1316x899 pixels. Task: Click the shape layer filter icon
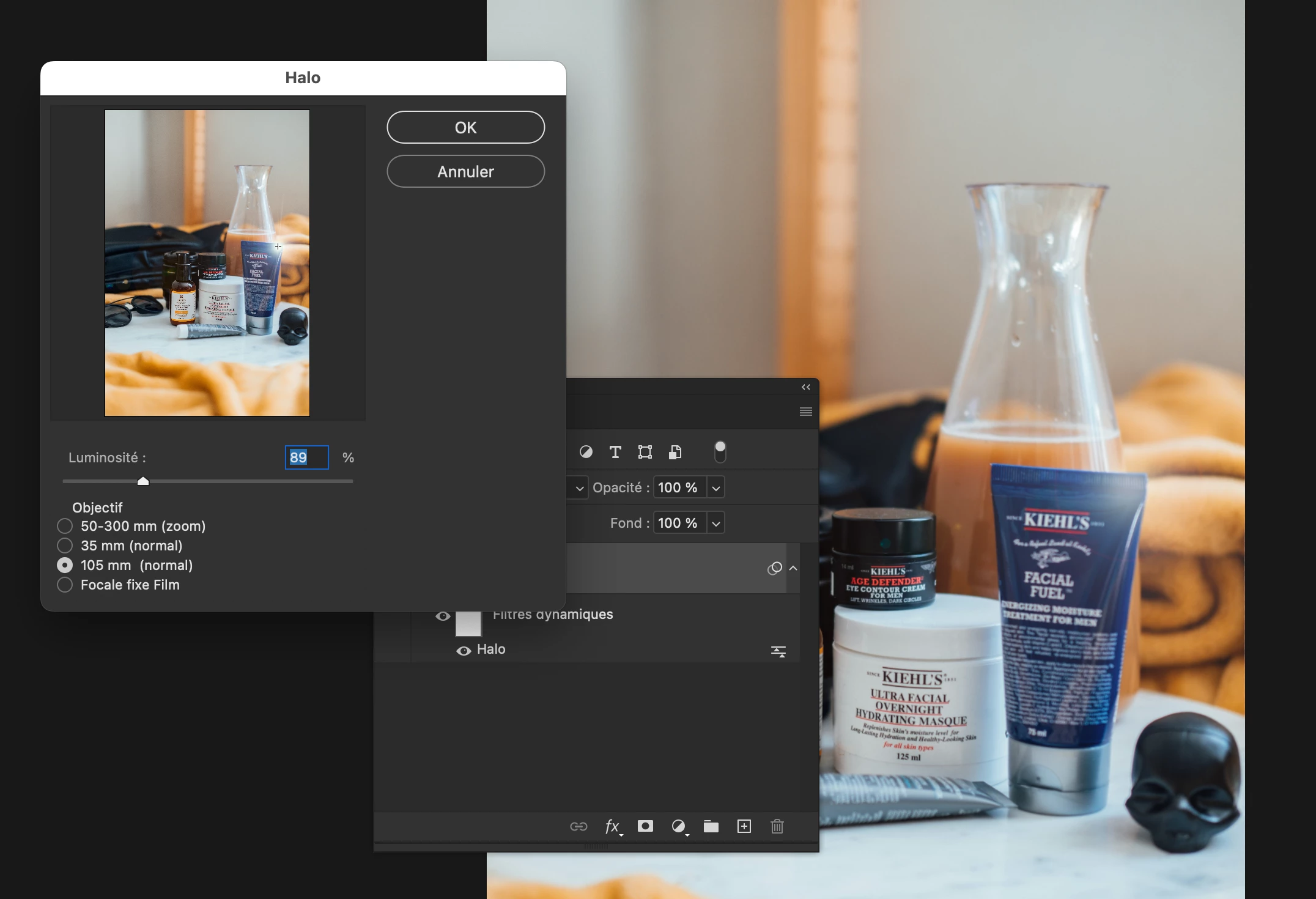click(645, 452)
